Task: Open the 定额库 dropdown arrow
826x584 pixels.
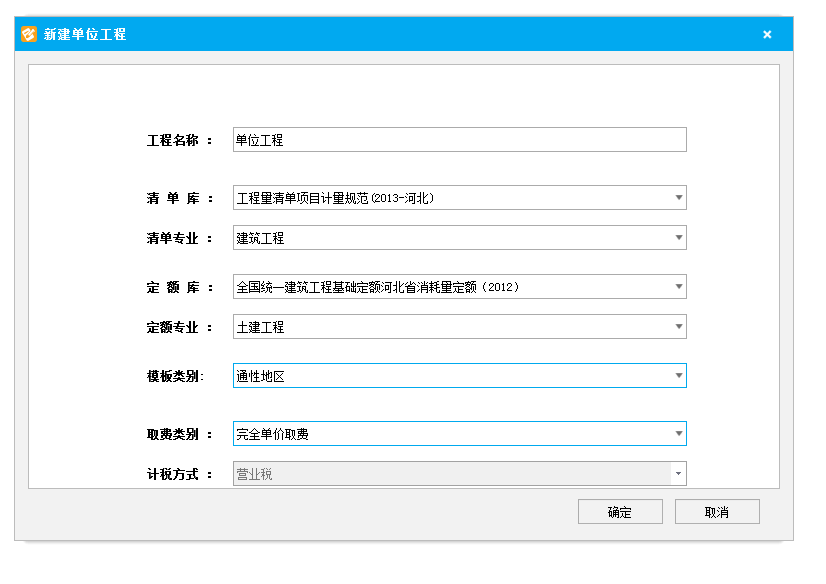Action: (x=678, y=287)
